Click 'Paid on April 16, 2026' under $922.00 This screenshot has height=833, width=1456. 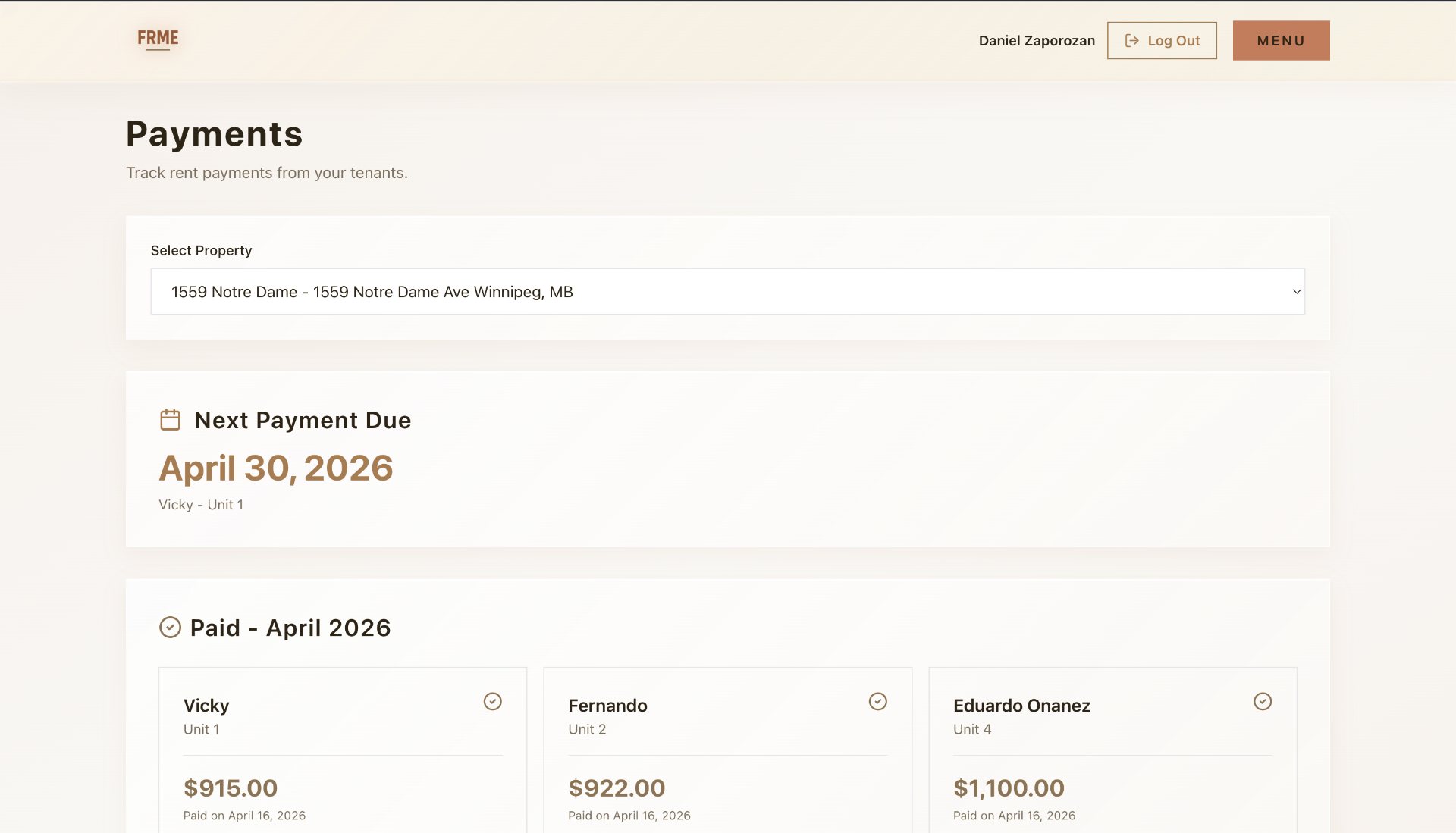pyautogui.click(x=629, y=816)
